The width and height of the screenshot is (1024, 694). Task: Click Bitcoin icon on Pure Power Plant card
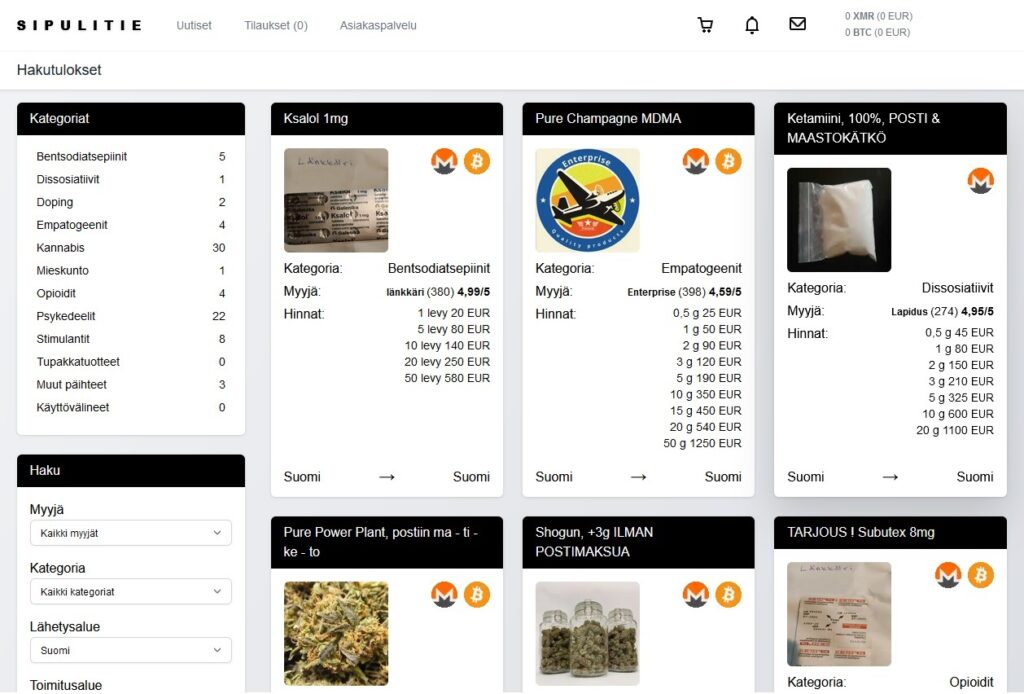[477, 595]
